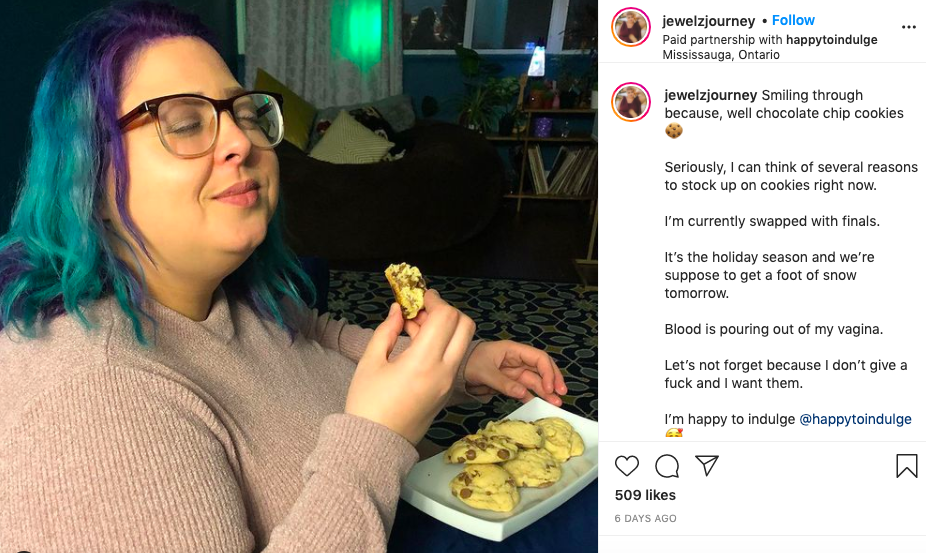Screen dimensions: 926x553
Task: View the 509 likes list
Action: coord(645,495)
